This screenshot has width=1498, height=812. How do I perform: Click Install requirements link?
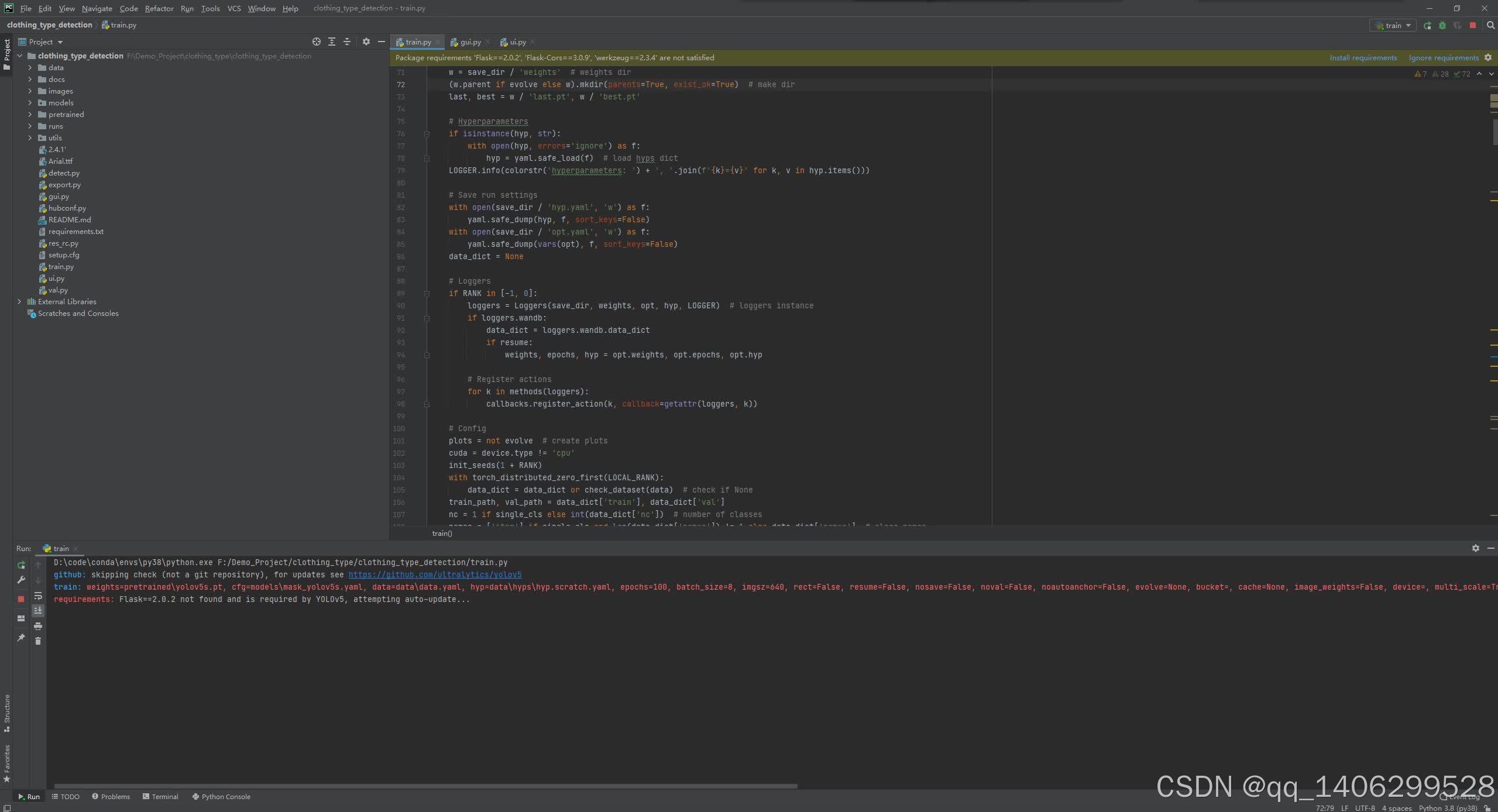(x=1363, y=57)
